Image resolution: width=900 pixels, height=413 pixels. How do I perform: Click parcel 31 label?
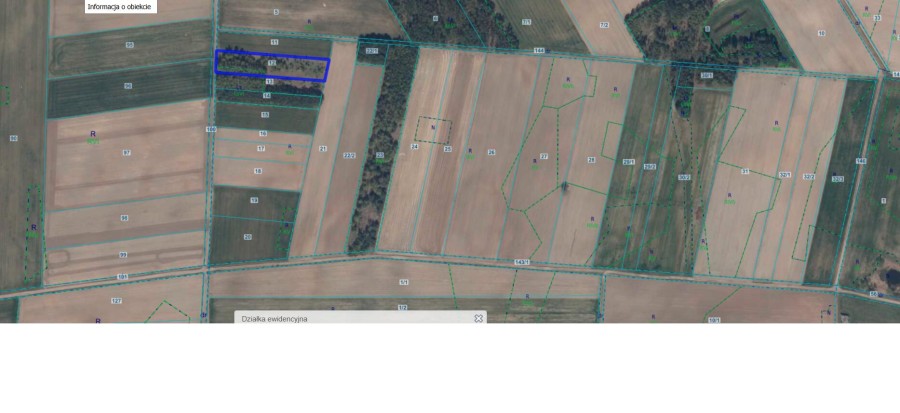coord(744,171)
